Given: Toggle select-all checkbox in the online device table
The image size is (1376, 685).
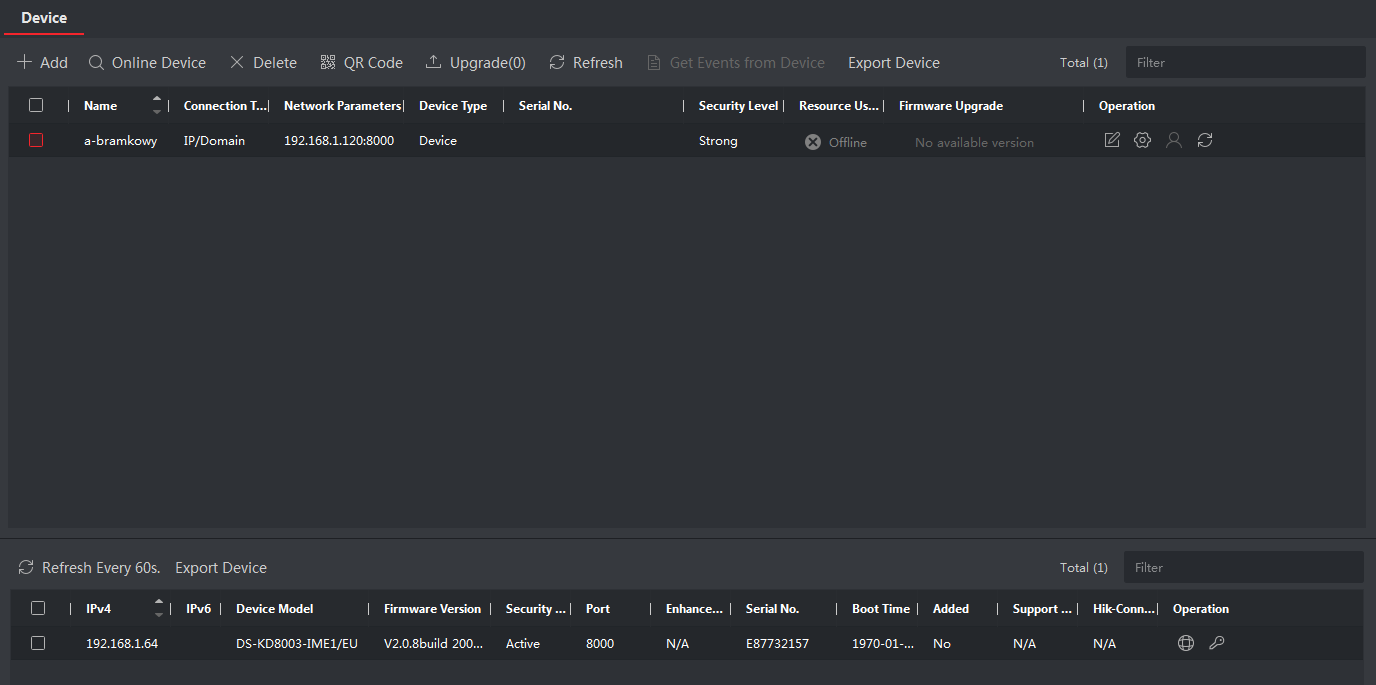Looking at the screenshot, I should point(38,609).
